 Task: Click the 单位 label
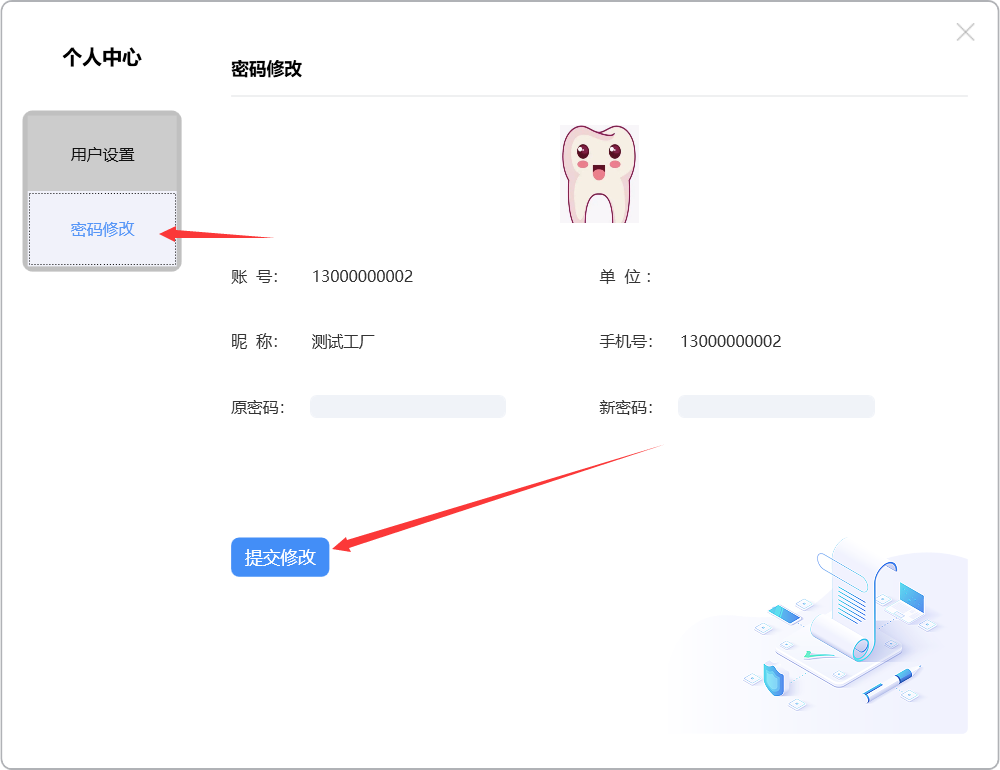[625, 276]
